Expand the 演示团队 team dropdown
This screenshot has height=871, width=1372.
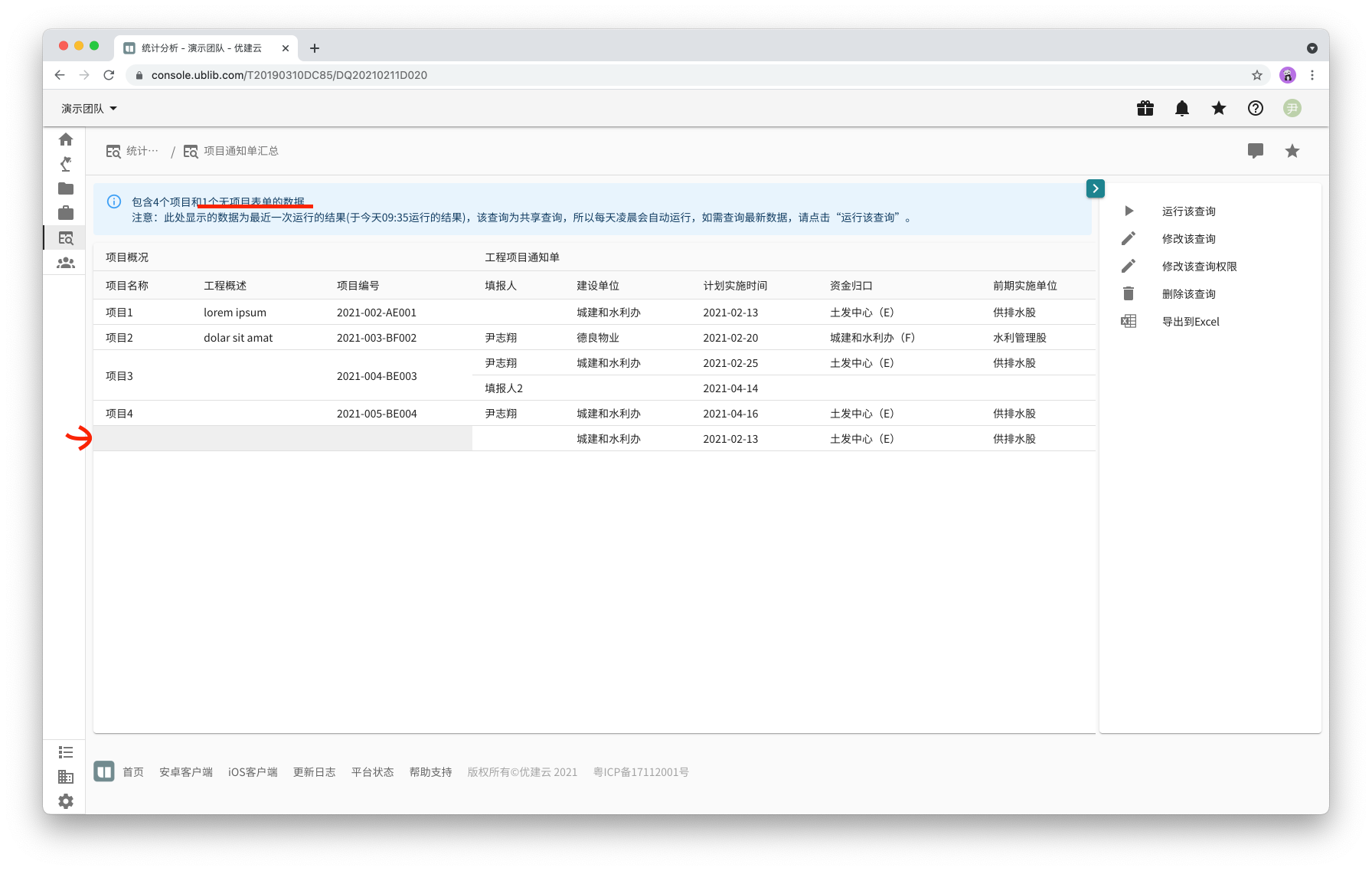[89, 109]
